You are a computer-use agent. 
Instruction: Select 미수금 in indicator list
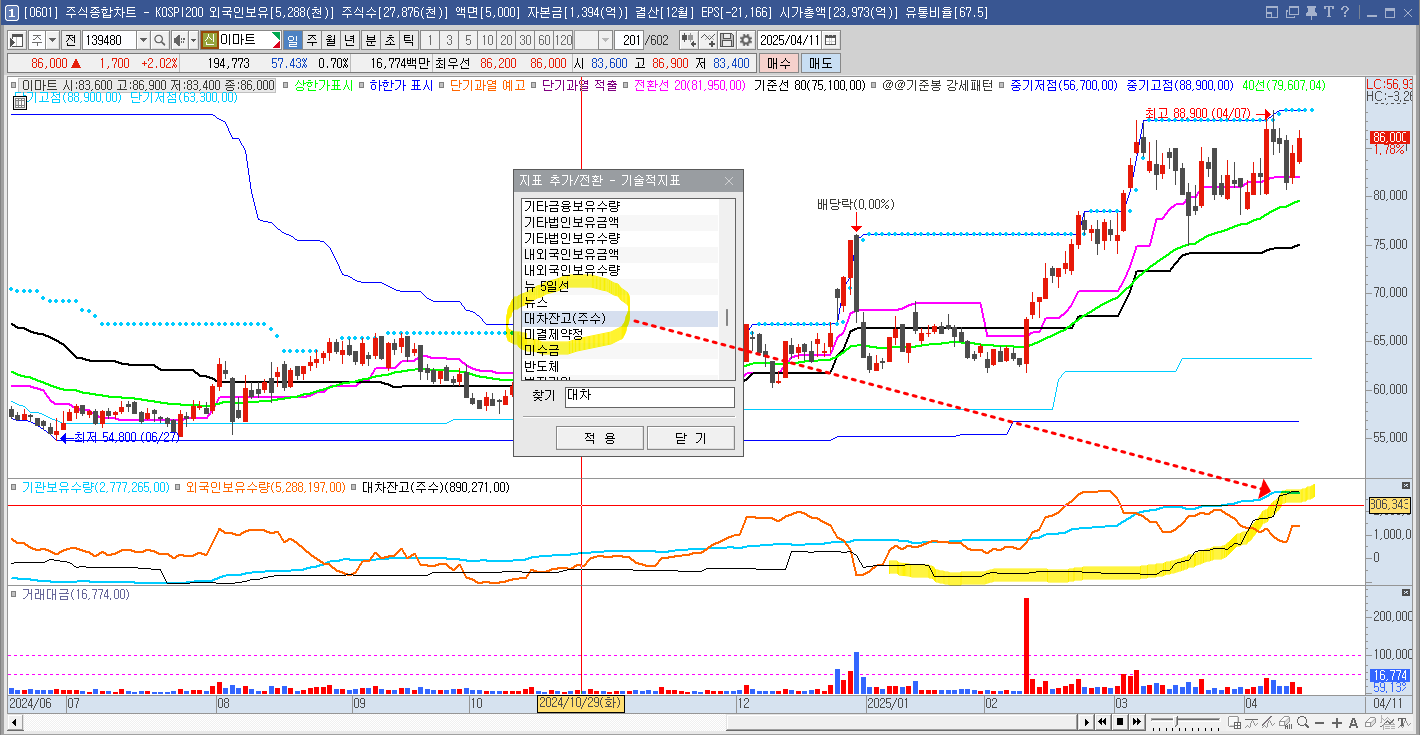coord(620,350)
